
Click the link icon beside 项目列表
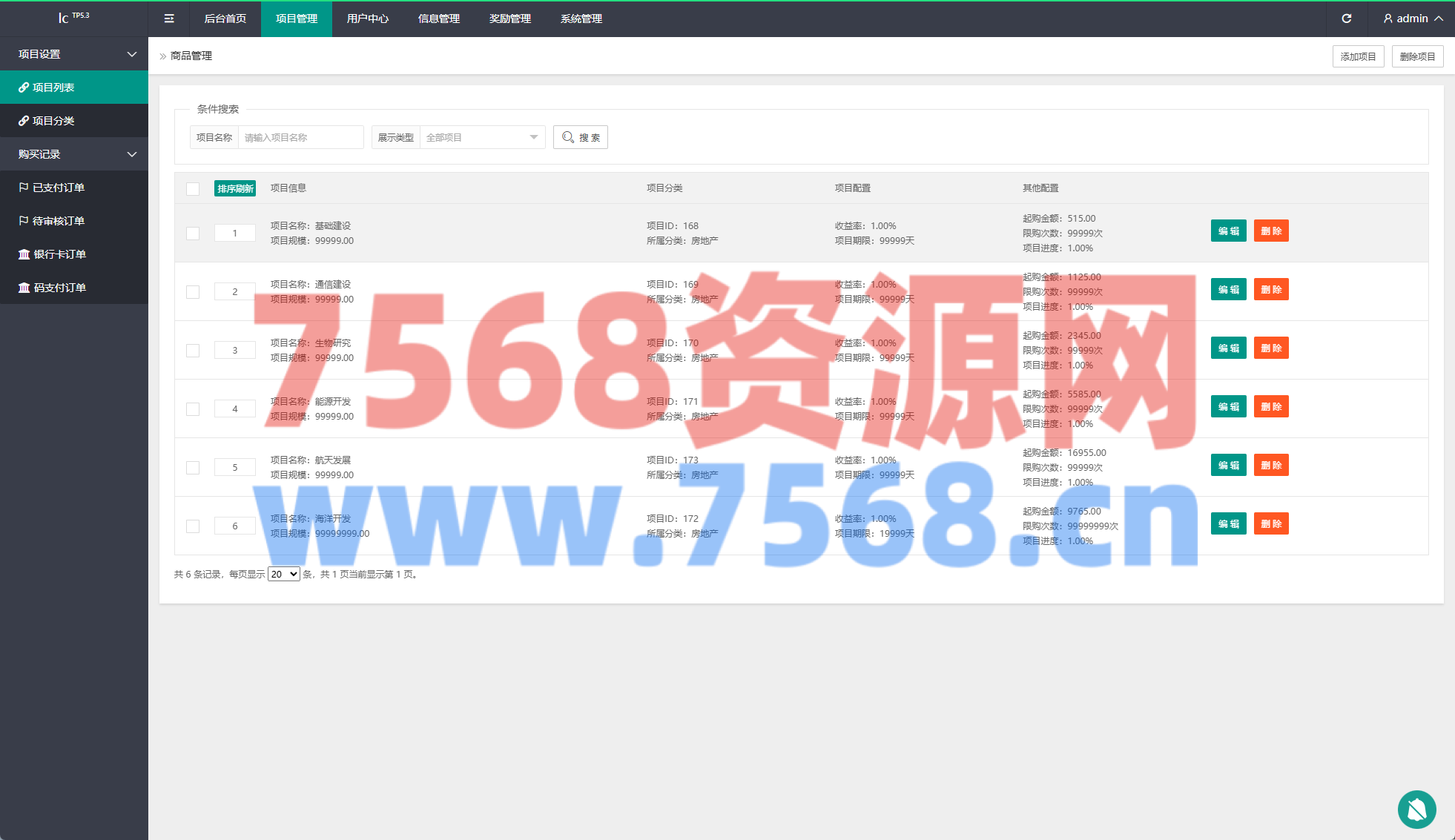[24, 87]
